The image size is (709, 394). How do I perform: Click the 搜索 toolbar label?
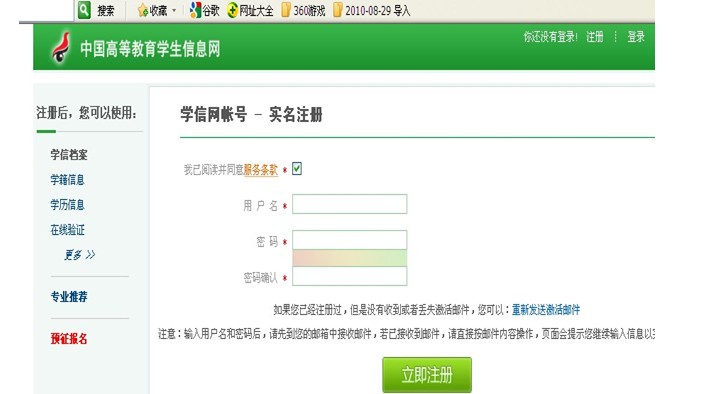tap(106, 10)
